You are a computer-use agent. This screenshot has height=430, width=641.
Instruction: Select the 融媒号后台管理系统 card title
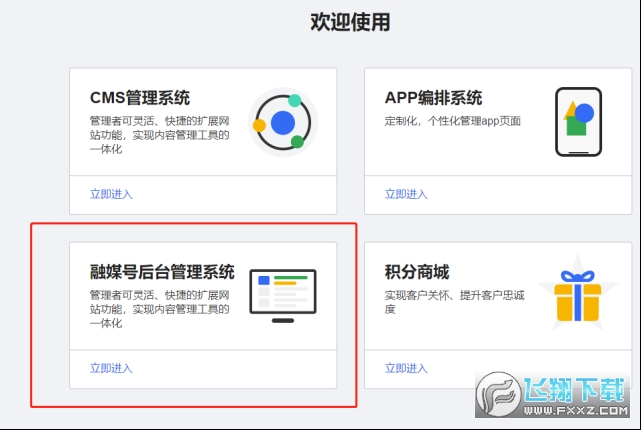click(x=162, y=272)
